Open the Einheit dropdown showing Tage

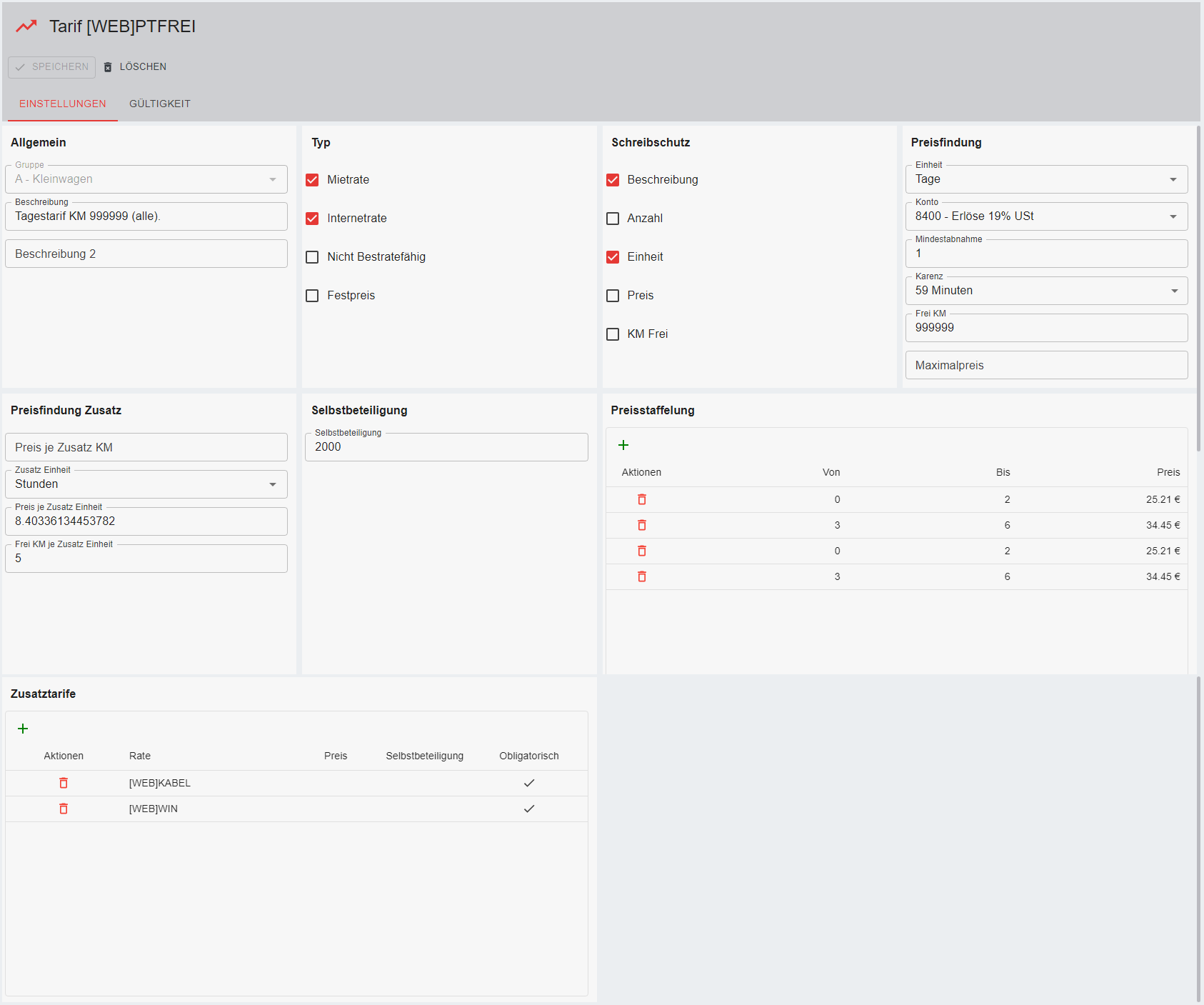1045,179
